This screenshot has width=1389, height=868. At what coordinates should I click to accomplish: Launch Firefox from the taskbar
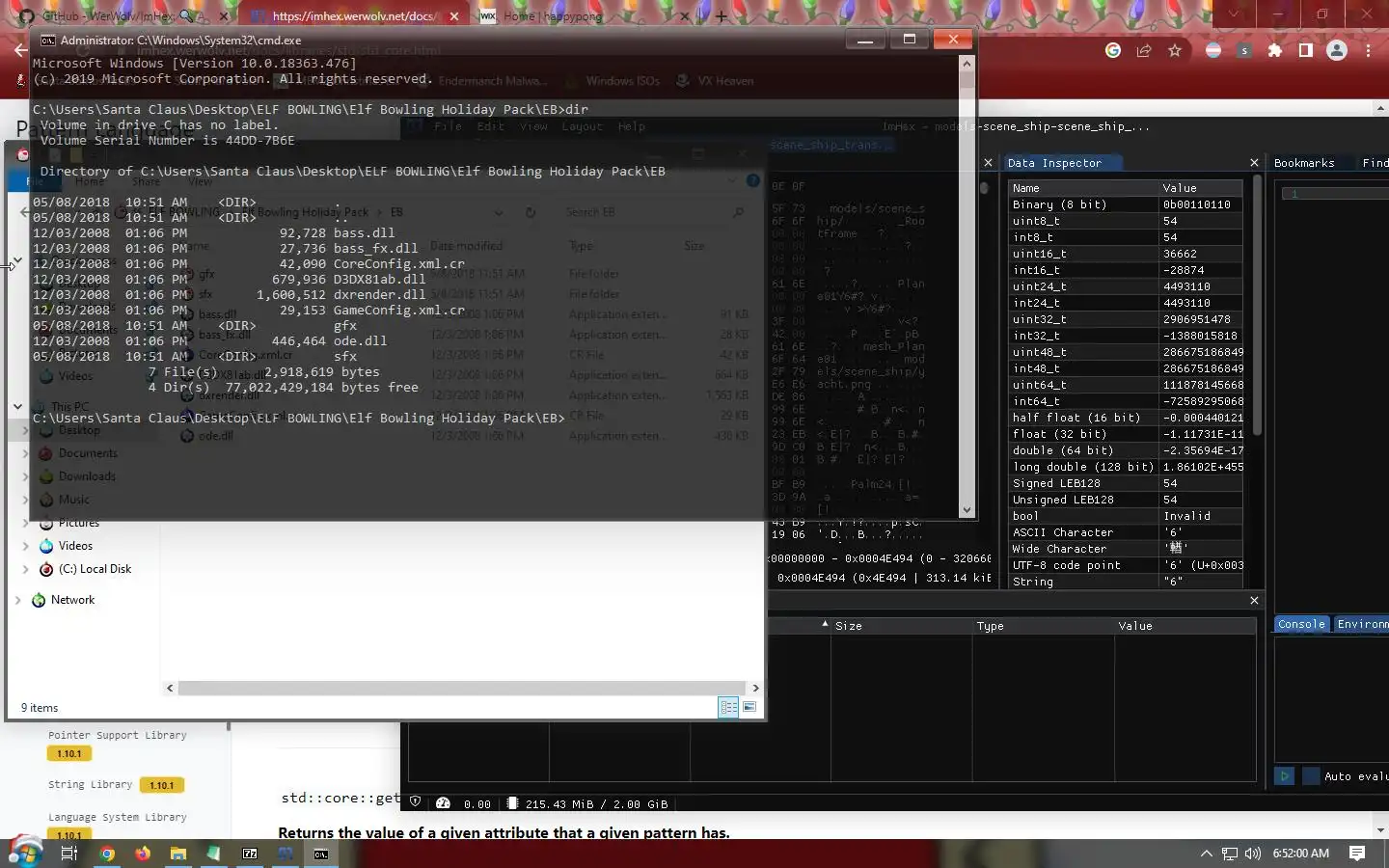(143, 854)
